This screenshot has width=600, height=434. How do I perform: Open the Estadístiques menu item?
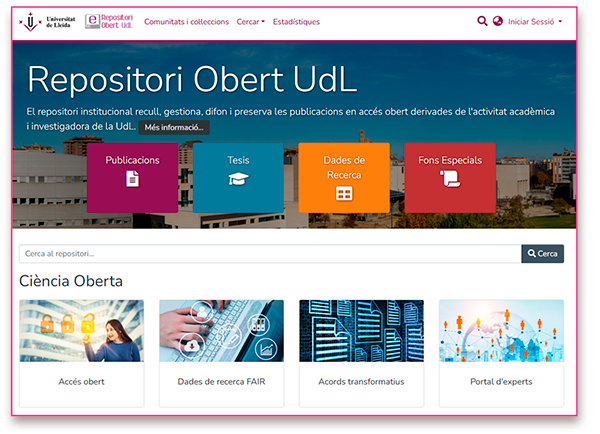(x=296, y=22)
